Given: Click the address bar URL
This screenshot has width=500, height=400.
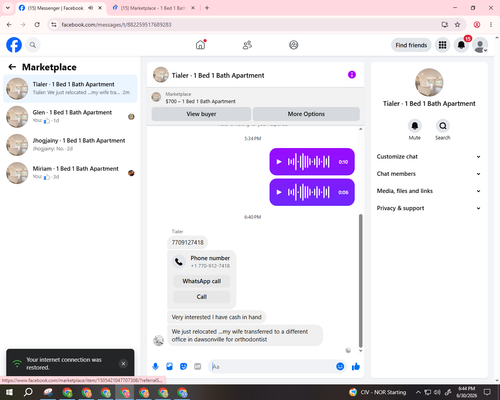Looking at the screenshot, I should click(x=116, y=25).
